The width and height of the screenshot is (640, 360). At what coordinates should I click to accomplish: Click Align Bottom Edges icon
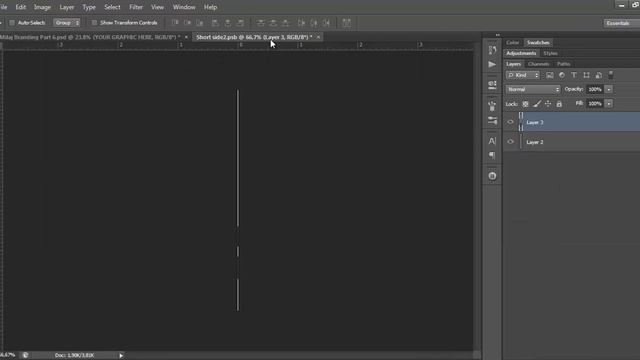[200, 23]
